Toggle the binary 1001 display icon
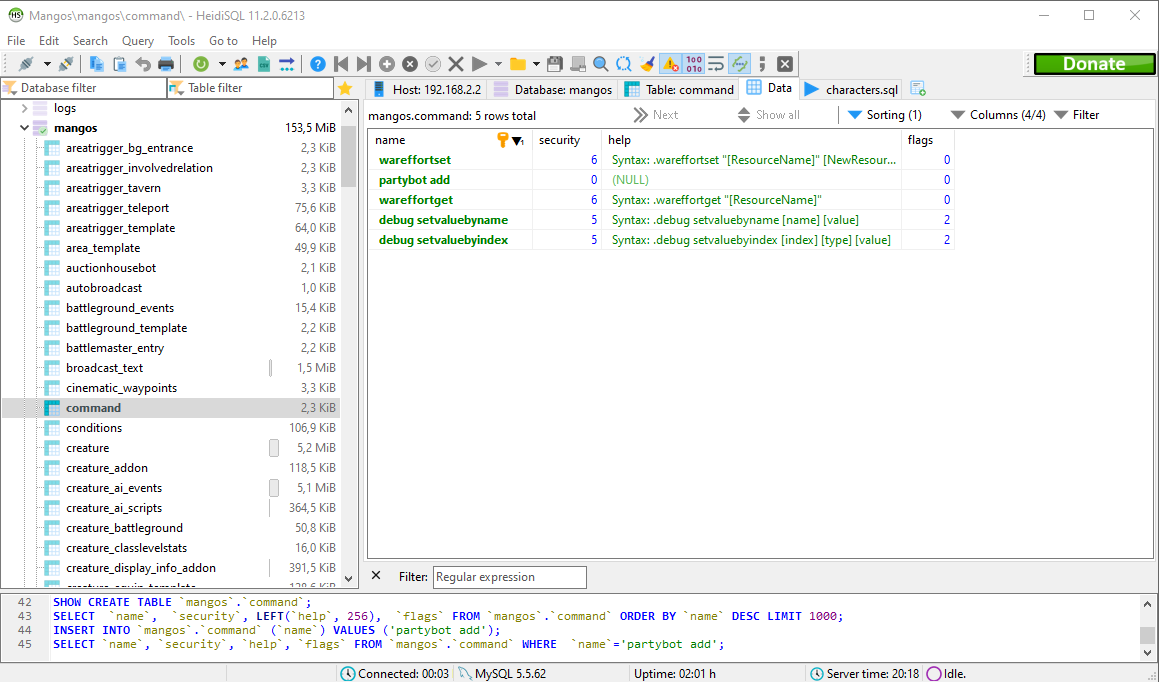Viewport: 1159px width, 682px height. [693, 64]
